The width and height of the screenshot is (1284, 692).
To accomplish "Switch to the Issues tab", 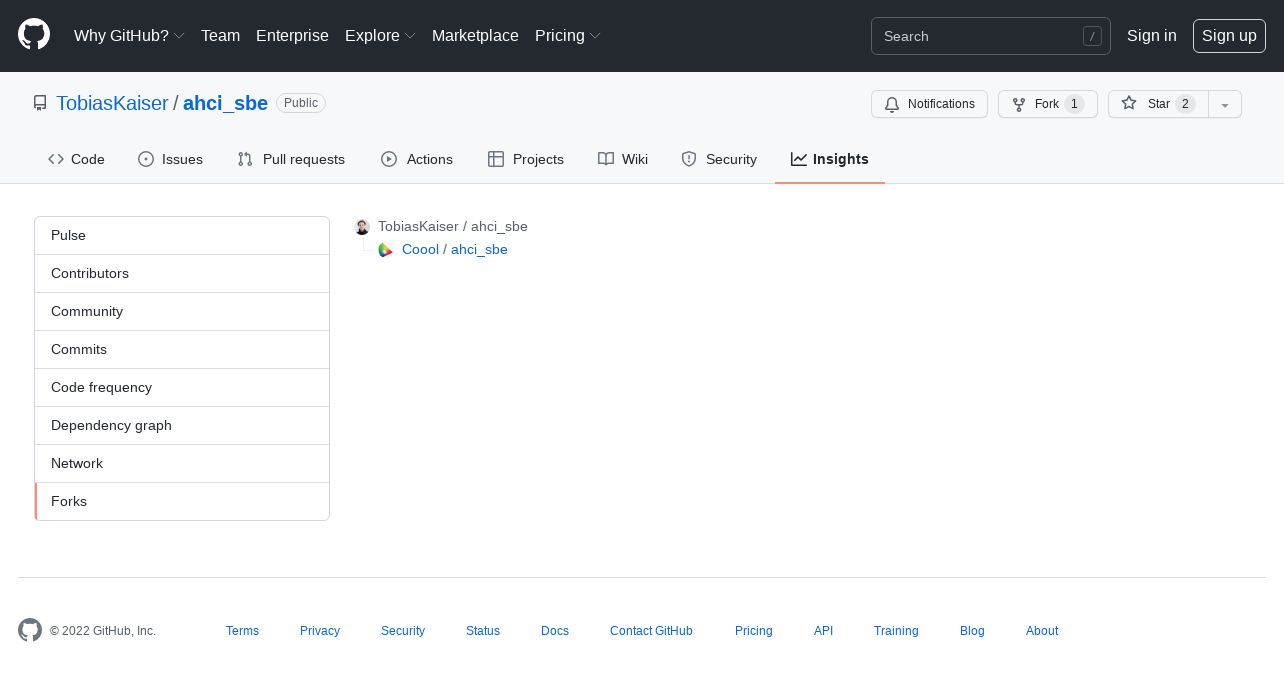I will [170, 159].
